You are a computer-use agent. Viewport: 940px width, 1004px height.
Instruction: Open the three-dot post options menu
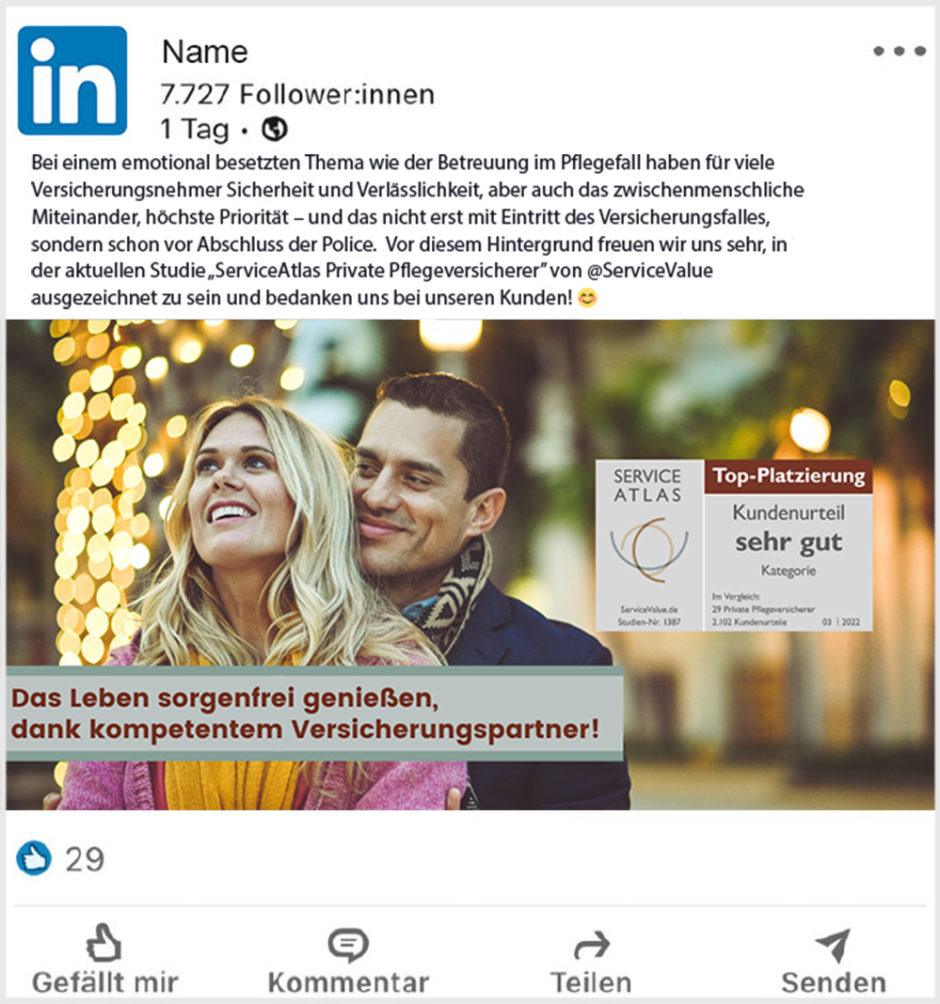coord(899,51)
